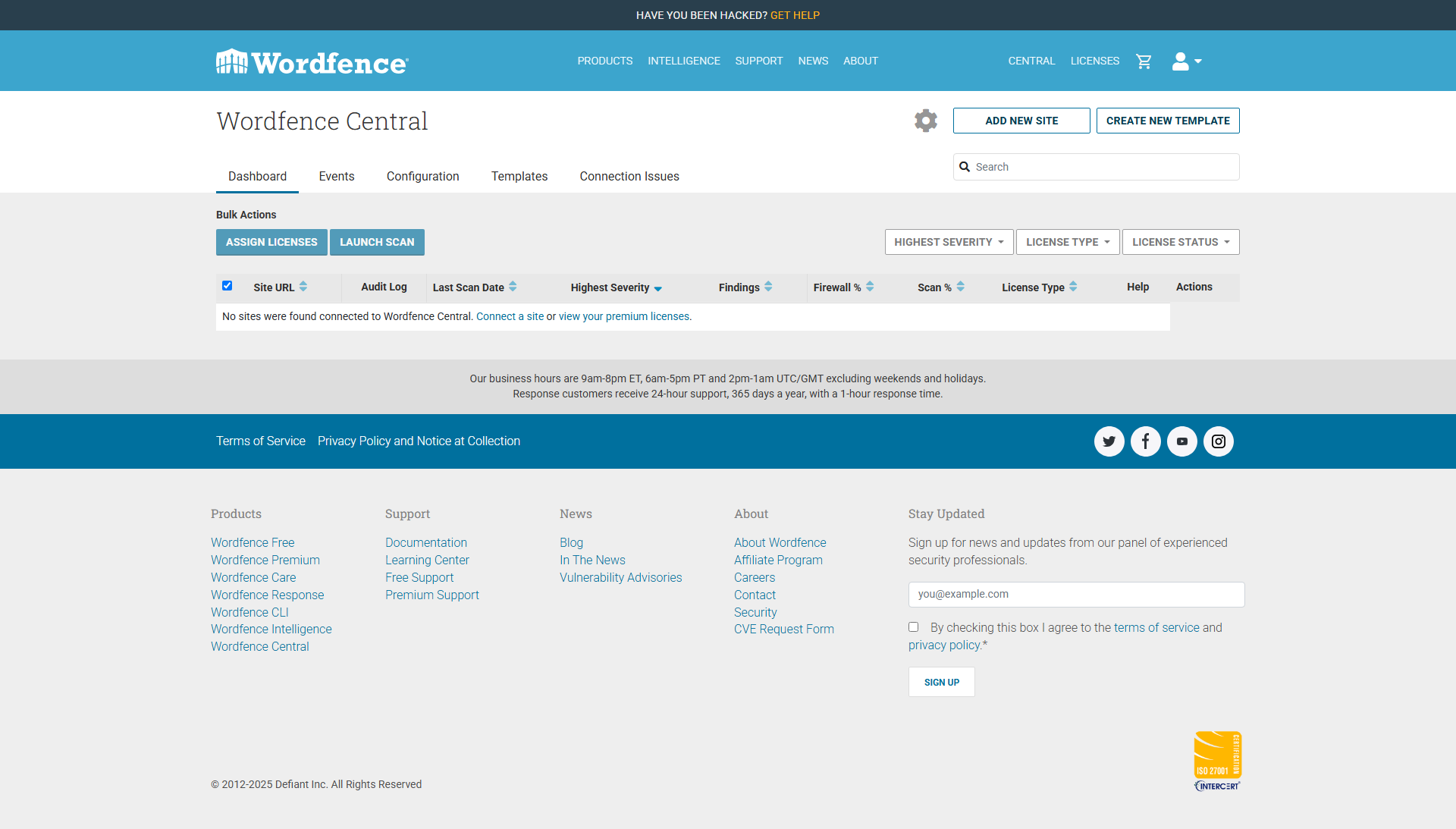Screen dimensions: 1456x829
Task: Expand the License Type filter dropdown
Action: coord(1067,242)
